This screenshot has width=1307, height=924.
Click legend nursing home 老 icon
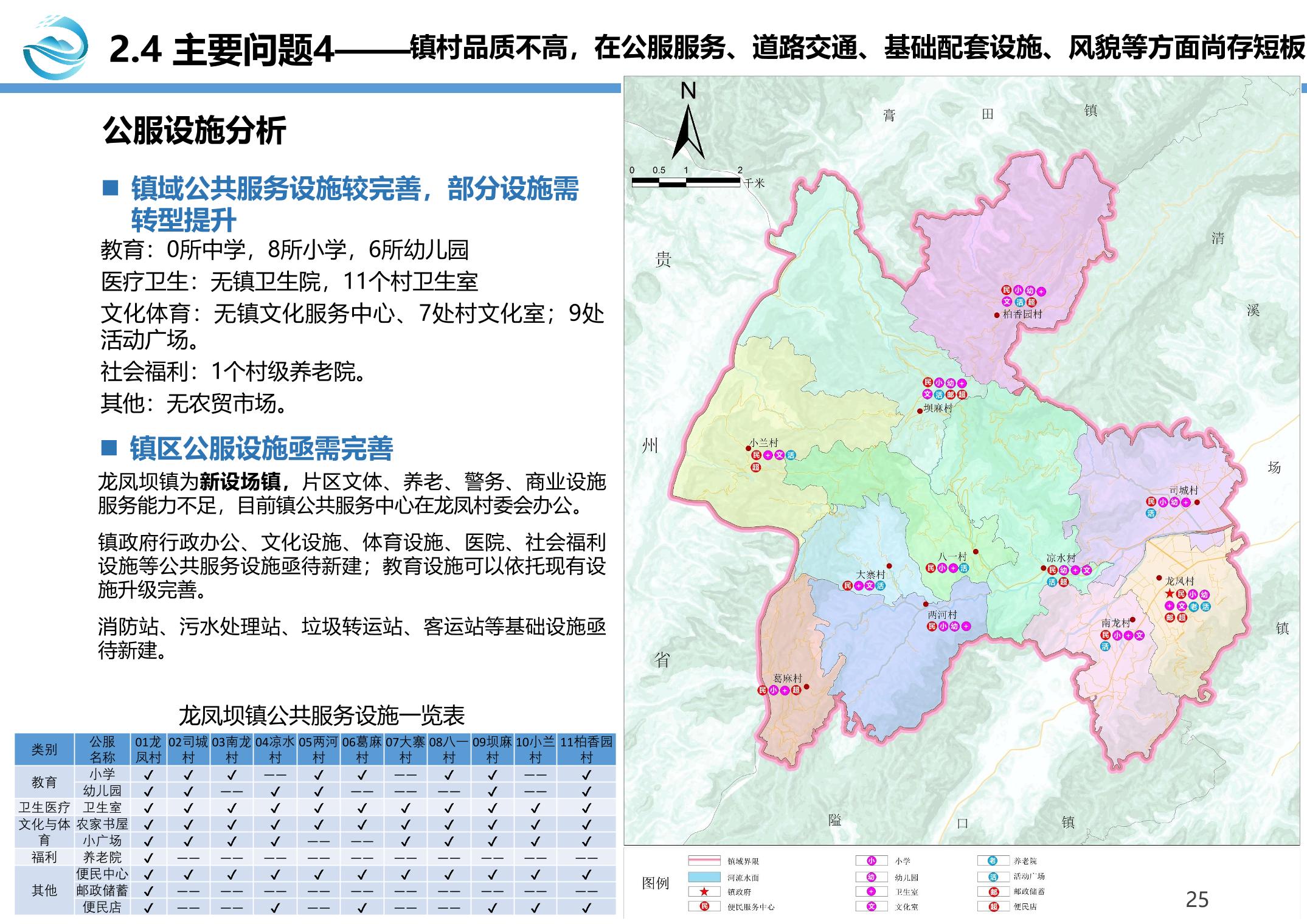tap(993, 861)
